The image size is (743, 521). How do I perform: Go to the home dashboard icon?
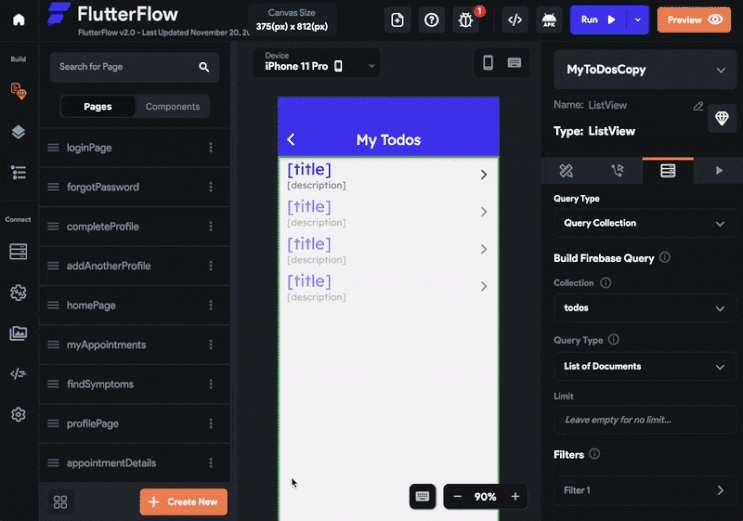tap(18, 20)
